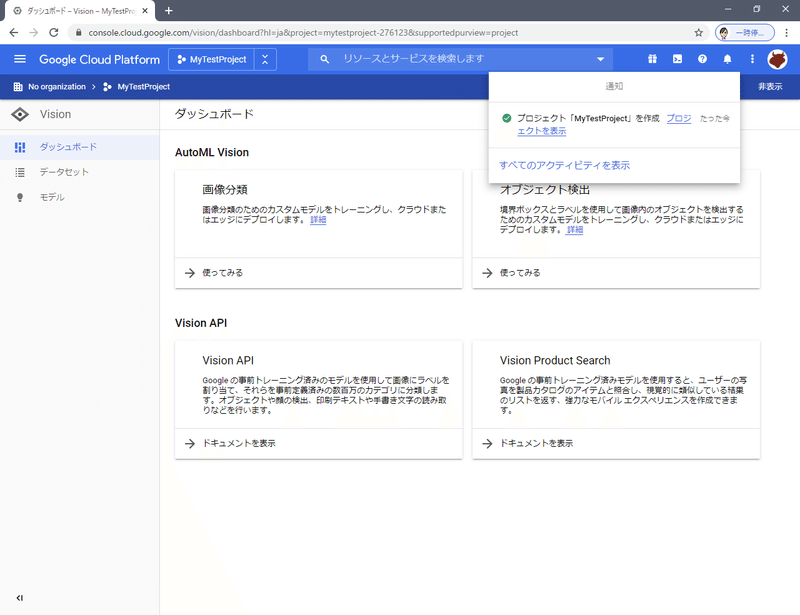Click arrow icon in 画像分類 card footer
The height and width of the screenshot is (615, 800).
tap(190, 273)
